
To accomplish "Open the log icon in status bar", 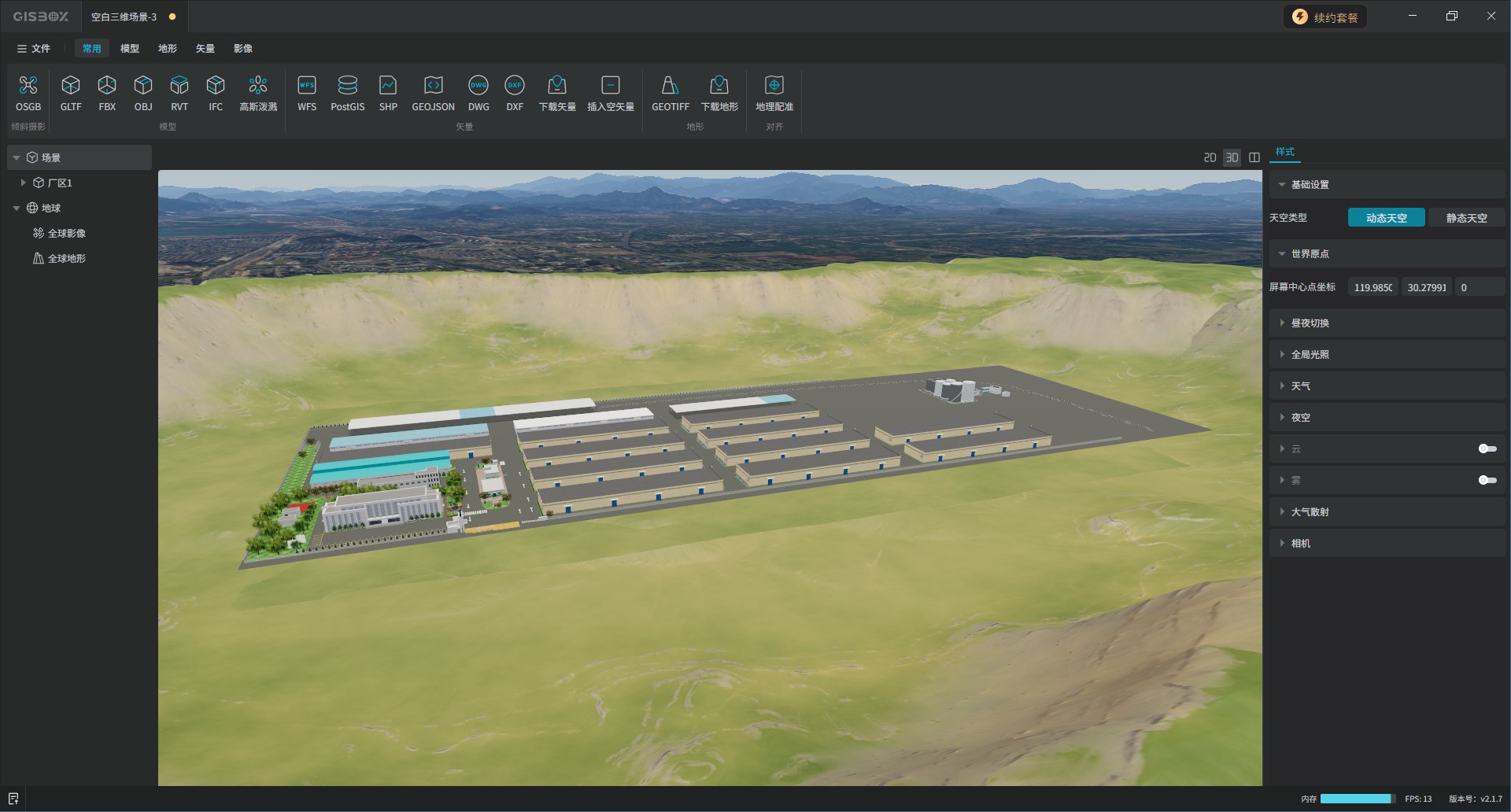I will 13,799.
